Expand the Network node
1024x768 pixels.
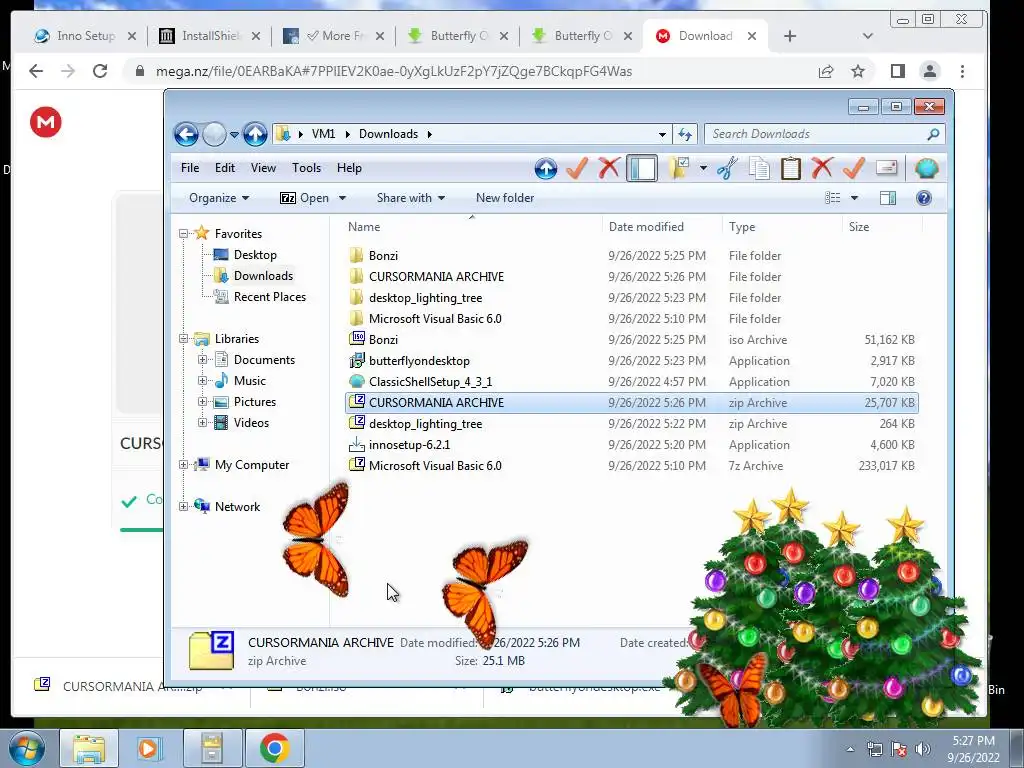pyautogui.click(x=184, y=507)
